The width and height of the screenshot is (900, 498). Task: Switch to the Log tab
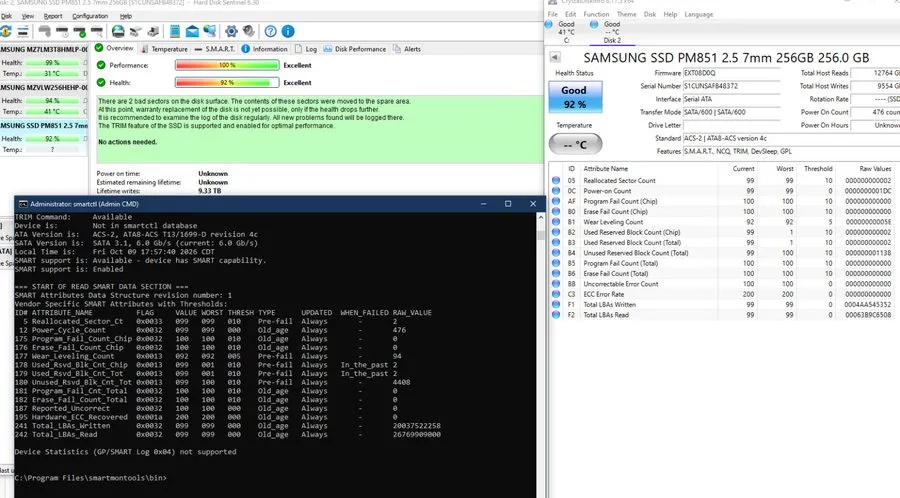(x=306, y=49)
